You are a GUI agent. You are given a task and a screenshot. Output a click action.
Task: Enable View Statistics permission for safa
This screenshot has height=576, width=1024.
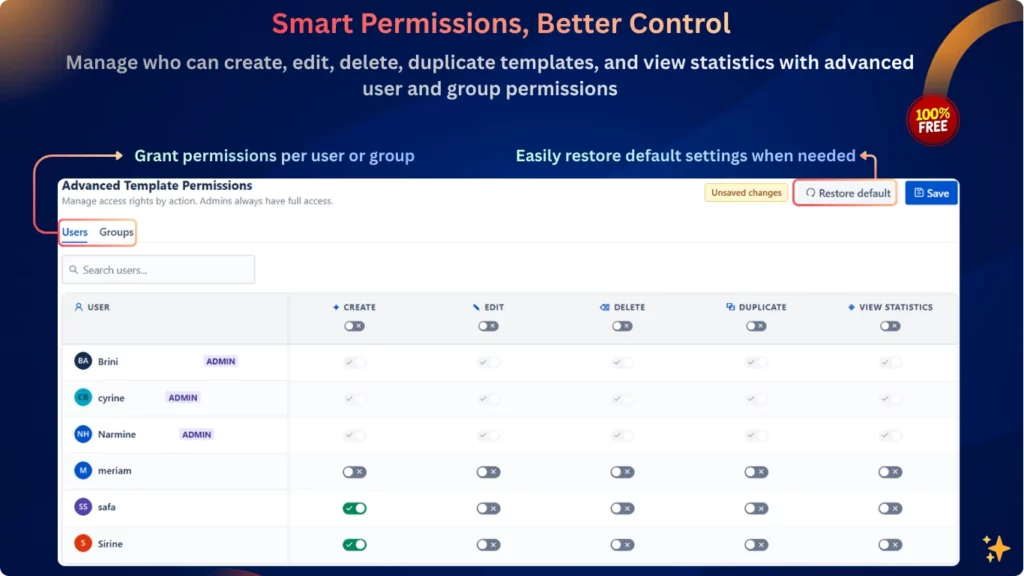pos(890,508)
